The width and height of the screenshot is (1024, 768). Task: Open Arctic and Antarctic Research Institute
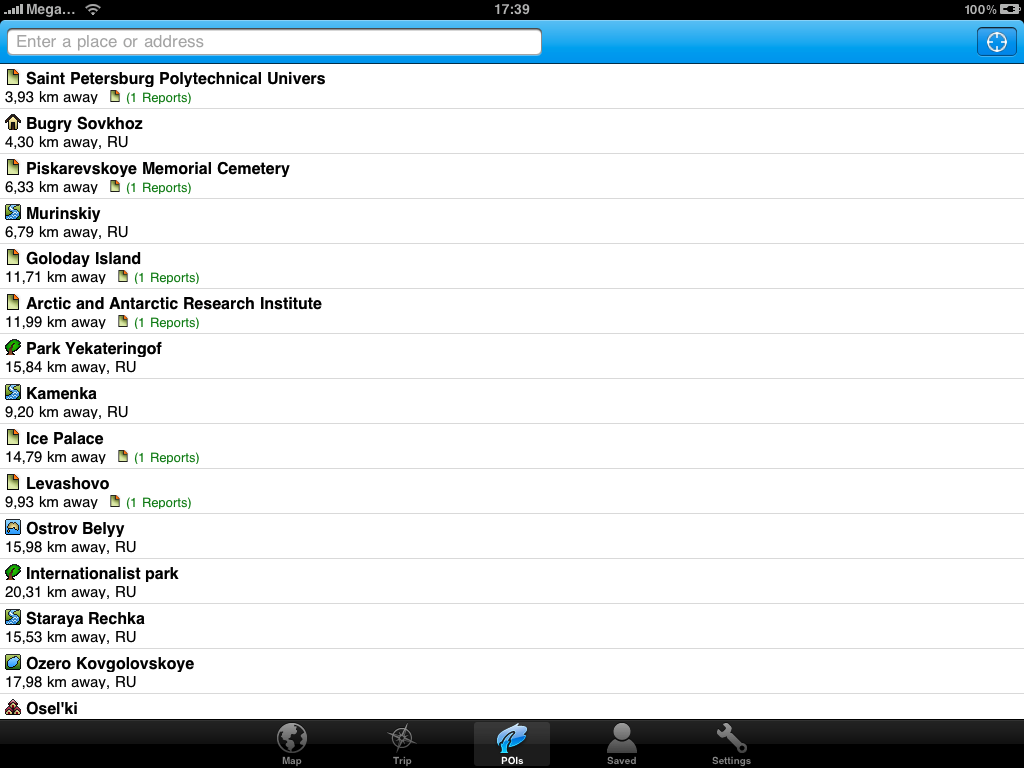[x=512, y=312]
